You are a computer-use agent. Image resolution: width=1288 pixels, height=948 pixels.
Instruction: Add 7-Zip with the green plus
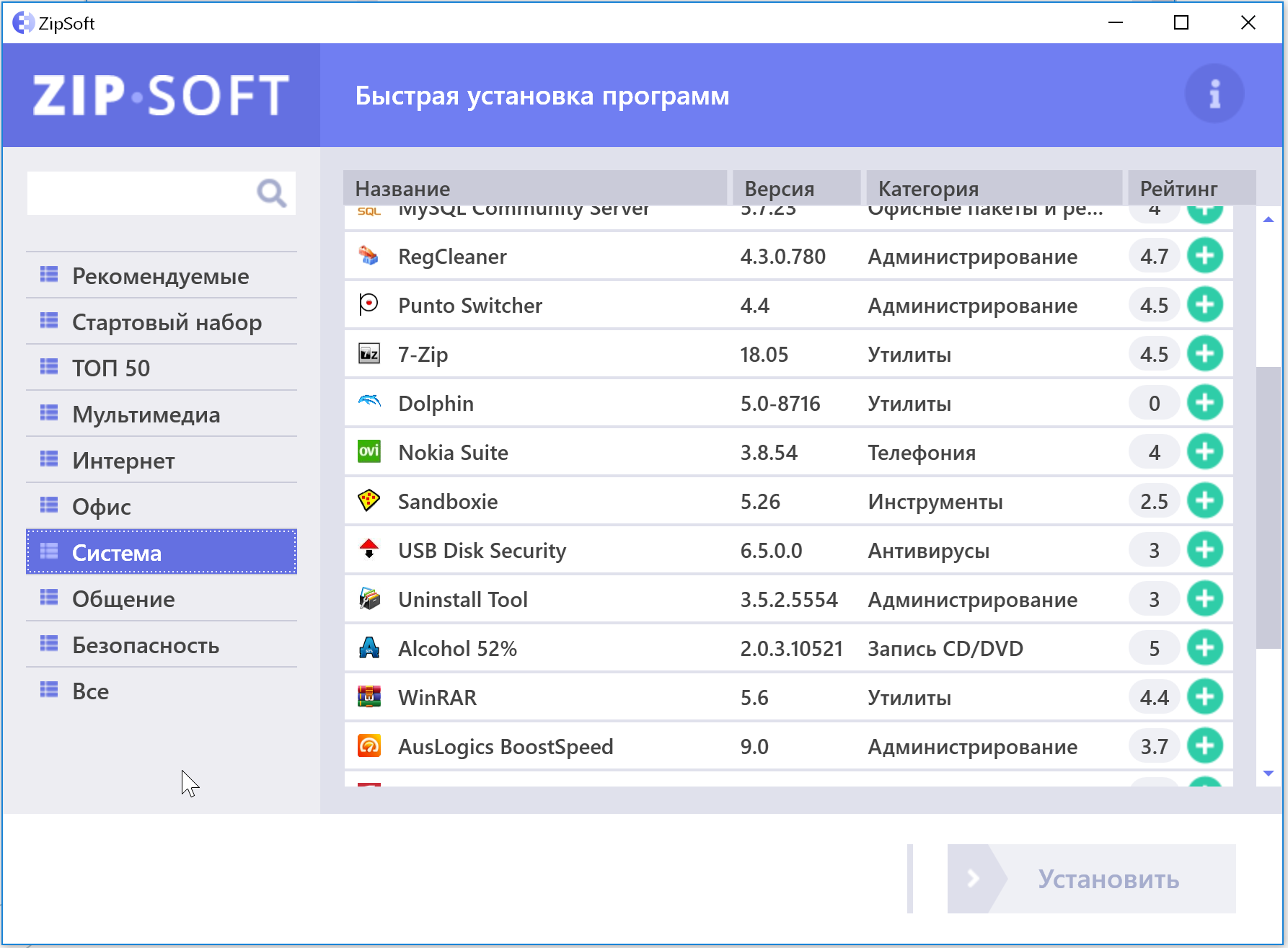click(1205, 353)
